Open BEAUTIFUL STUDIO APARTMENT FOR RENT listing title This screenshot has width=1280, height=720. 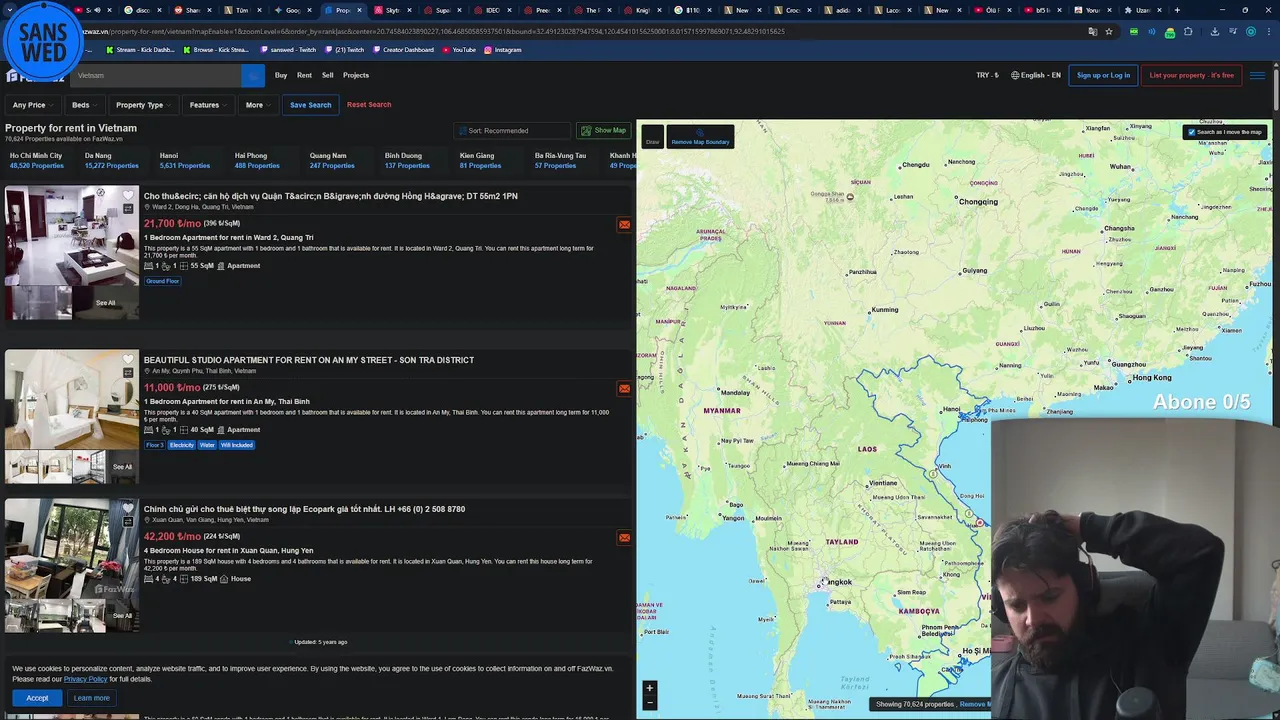click(x=309, y=360)
